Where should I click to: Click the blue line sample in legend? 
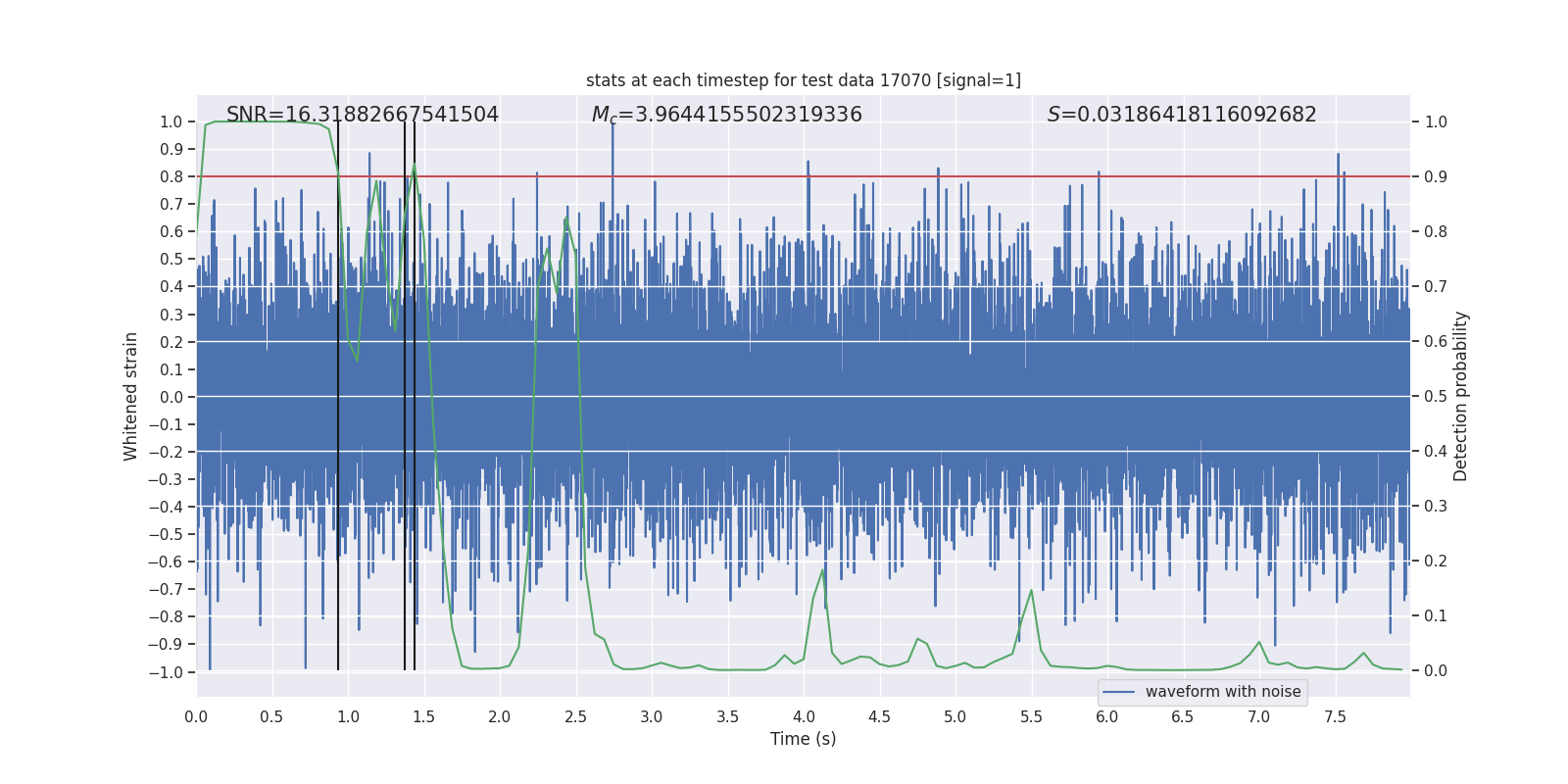coord(1119,692)
